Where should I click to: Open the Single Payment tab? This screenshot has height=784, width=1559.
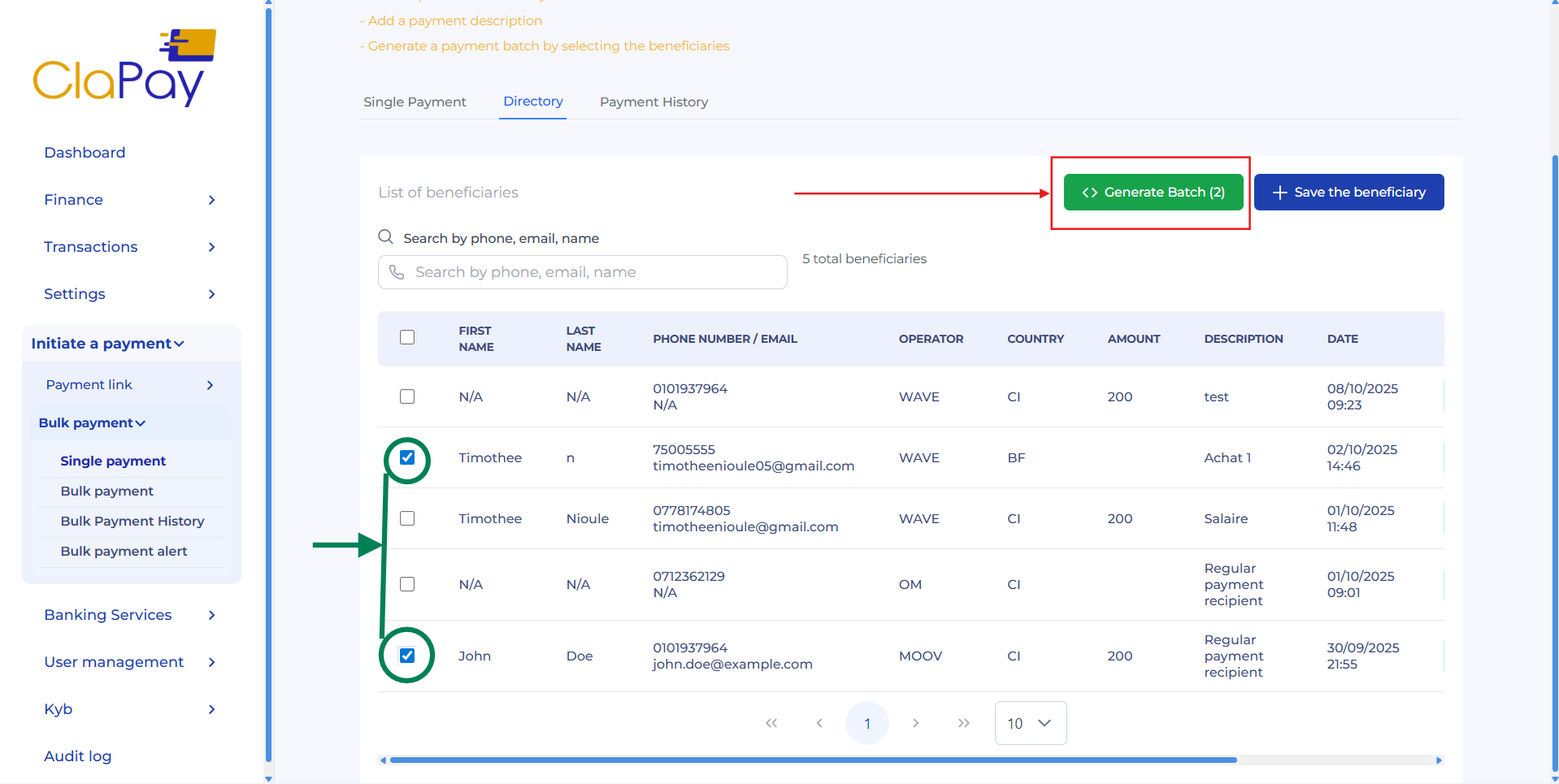click(415, 102)
